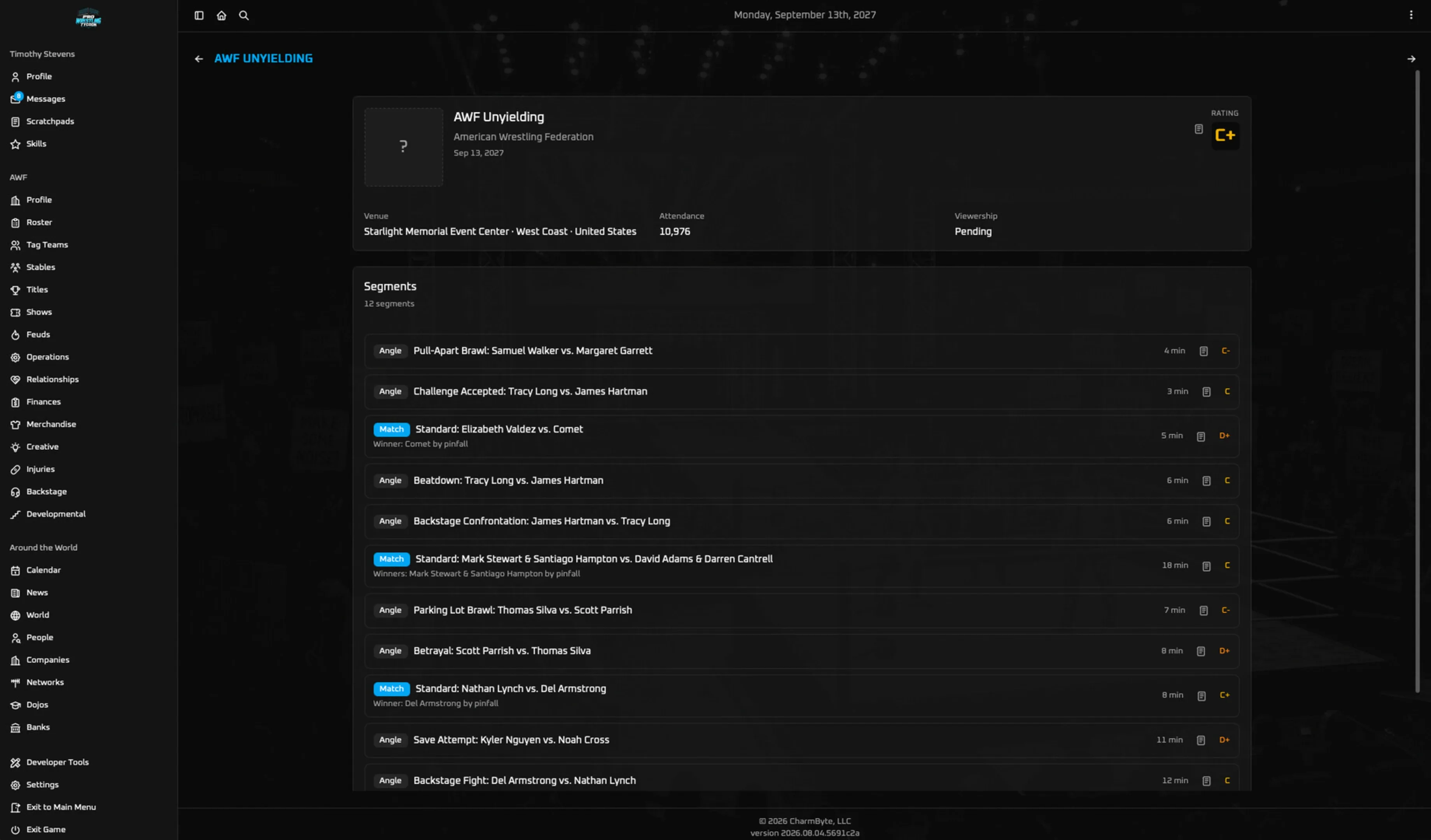This screenshot has width=1431, height=840.
Task: View notes icon for Pull-Apart Brawl segment
Action: [x=1203, y=351]
